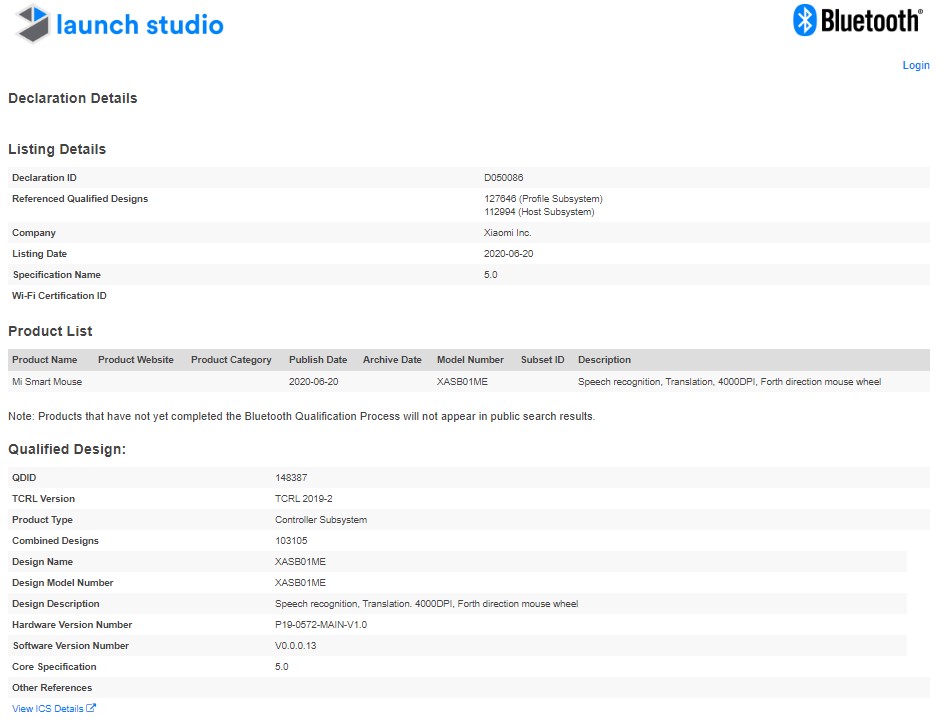This screenshot has width=943, height=727.
Task: Select the Product Name column header
Action: pos(45,360)
